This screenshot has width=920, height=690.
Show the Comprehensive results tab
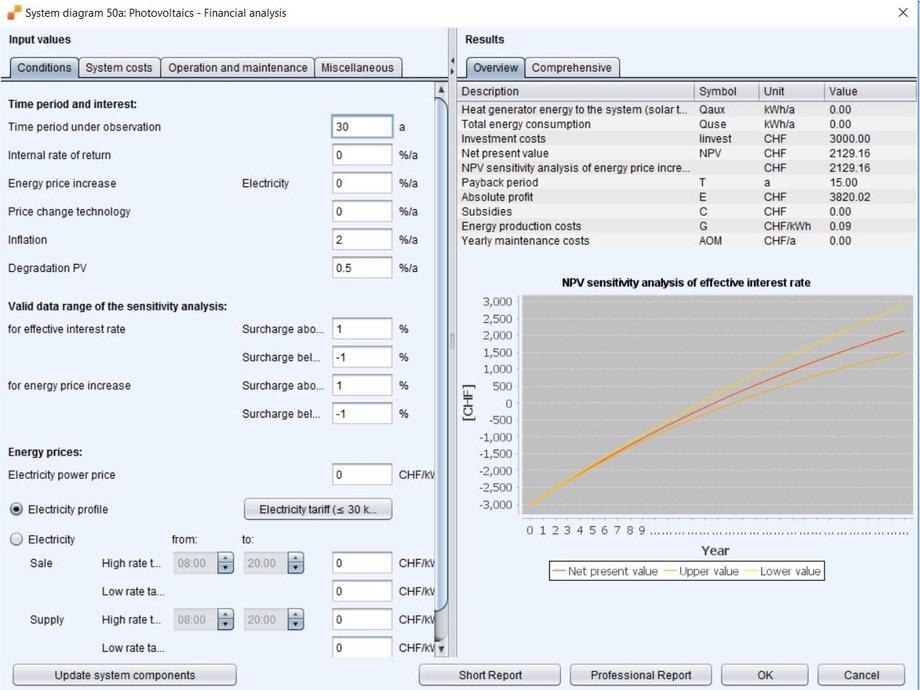571,68
